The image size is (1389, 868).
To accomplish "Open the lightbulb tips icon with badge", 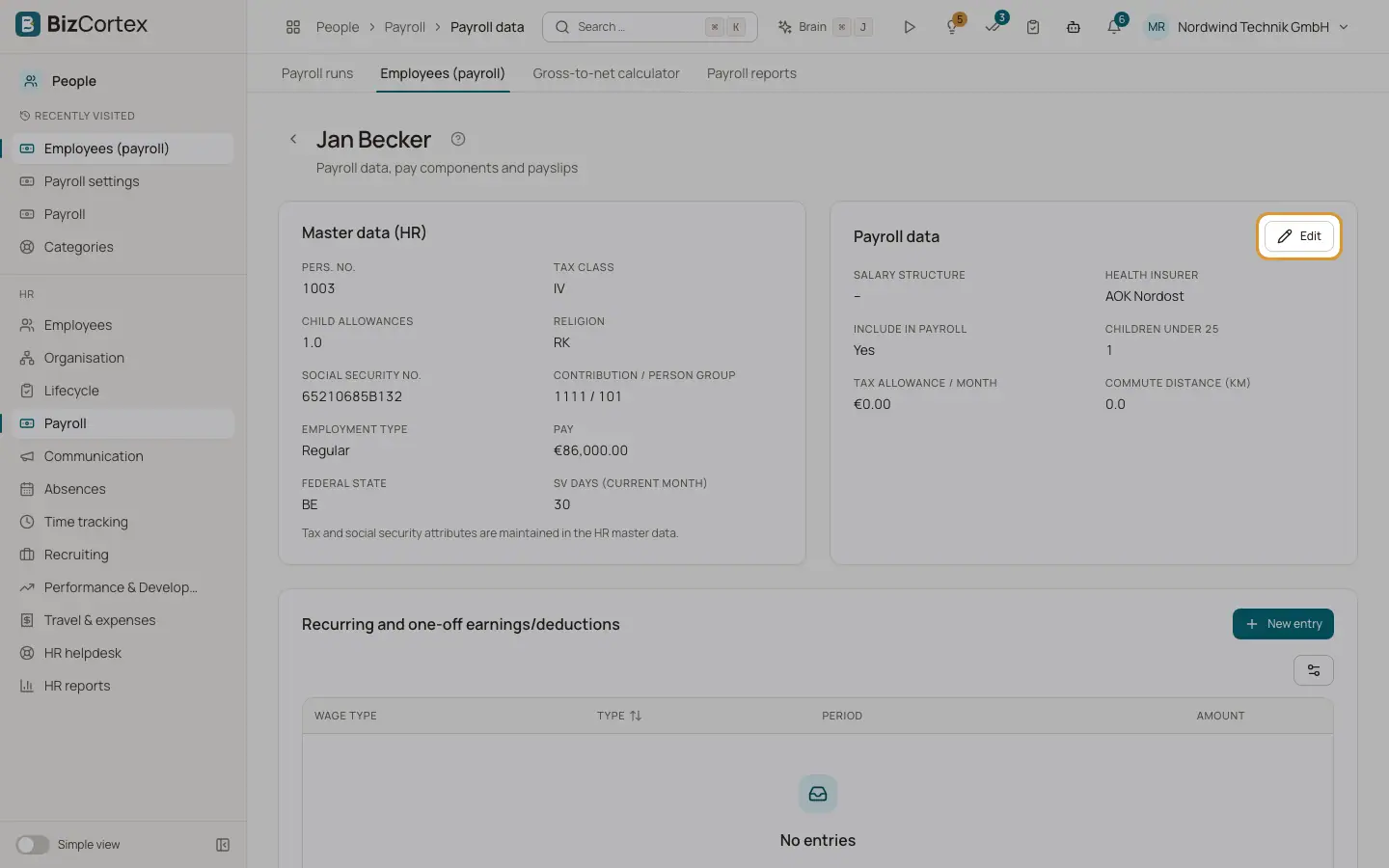I will (x=953, y=27).
